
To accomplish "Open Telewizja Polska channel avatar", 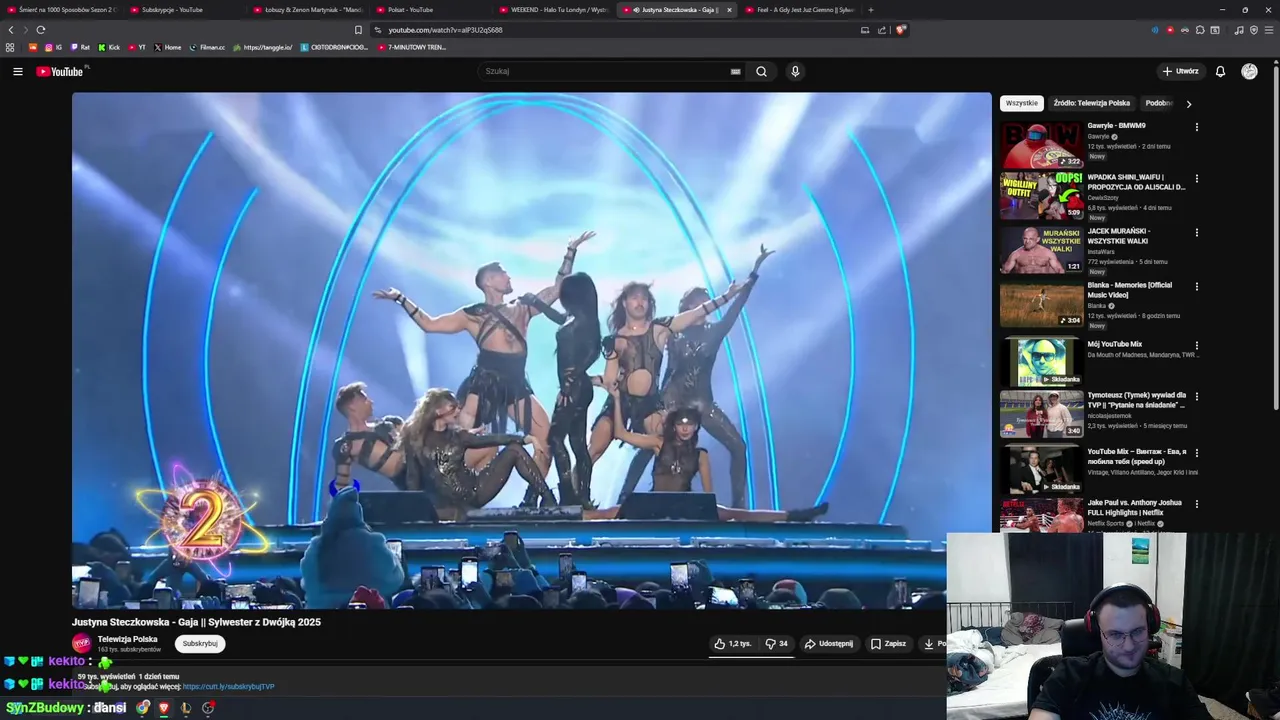I will [81, 643].
